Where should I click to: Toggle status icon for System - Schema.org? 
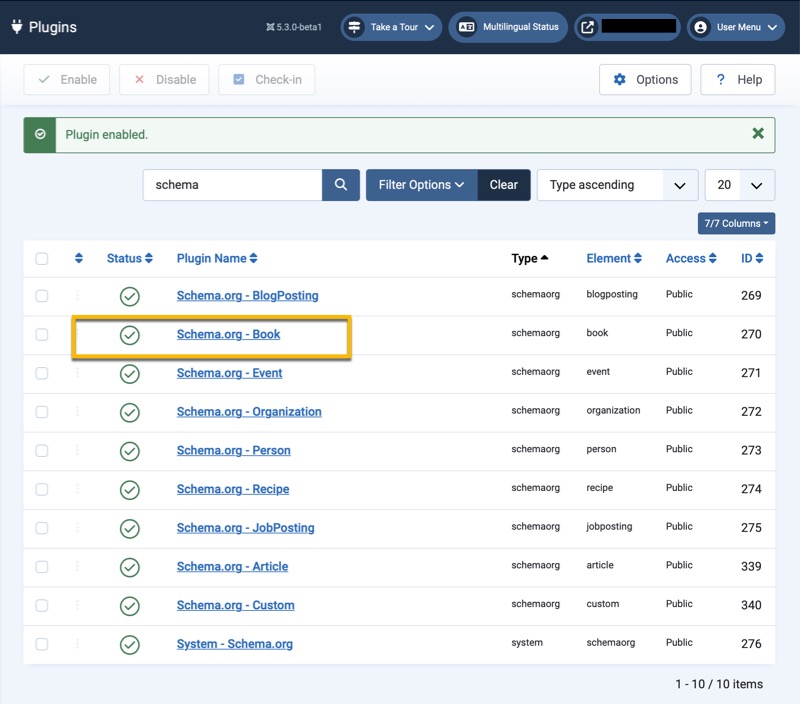pyautogui.click(x=129, y=645)
